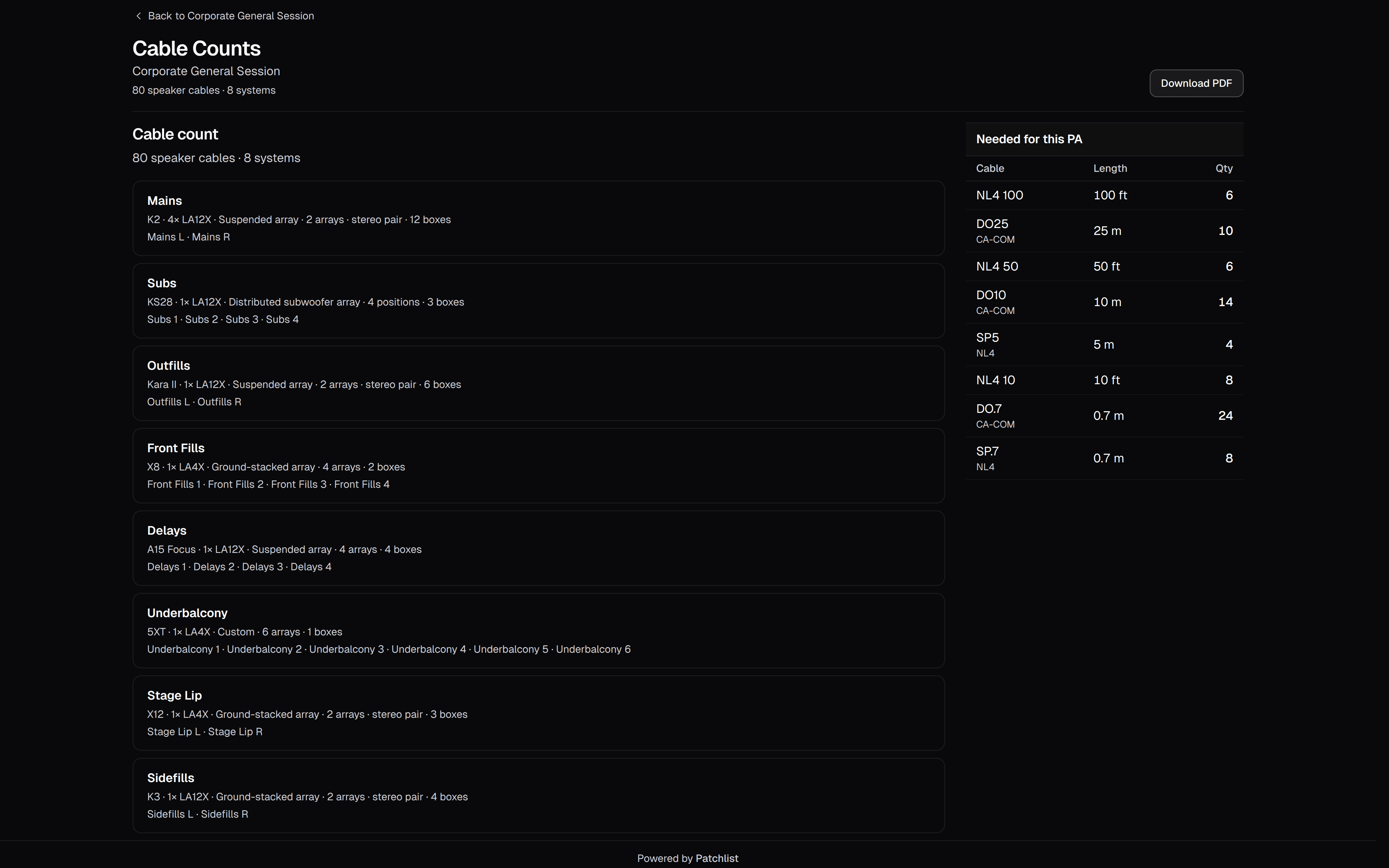Click the NL4 100 cable row
Image resolution: width=1389 pixels, height=868 pixels.
[x=1104, y=195]
